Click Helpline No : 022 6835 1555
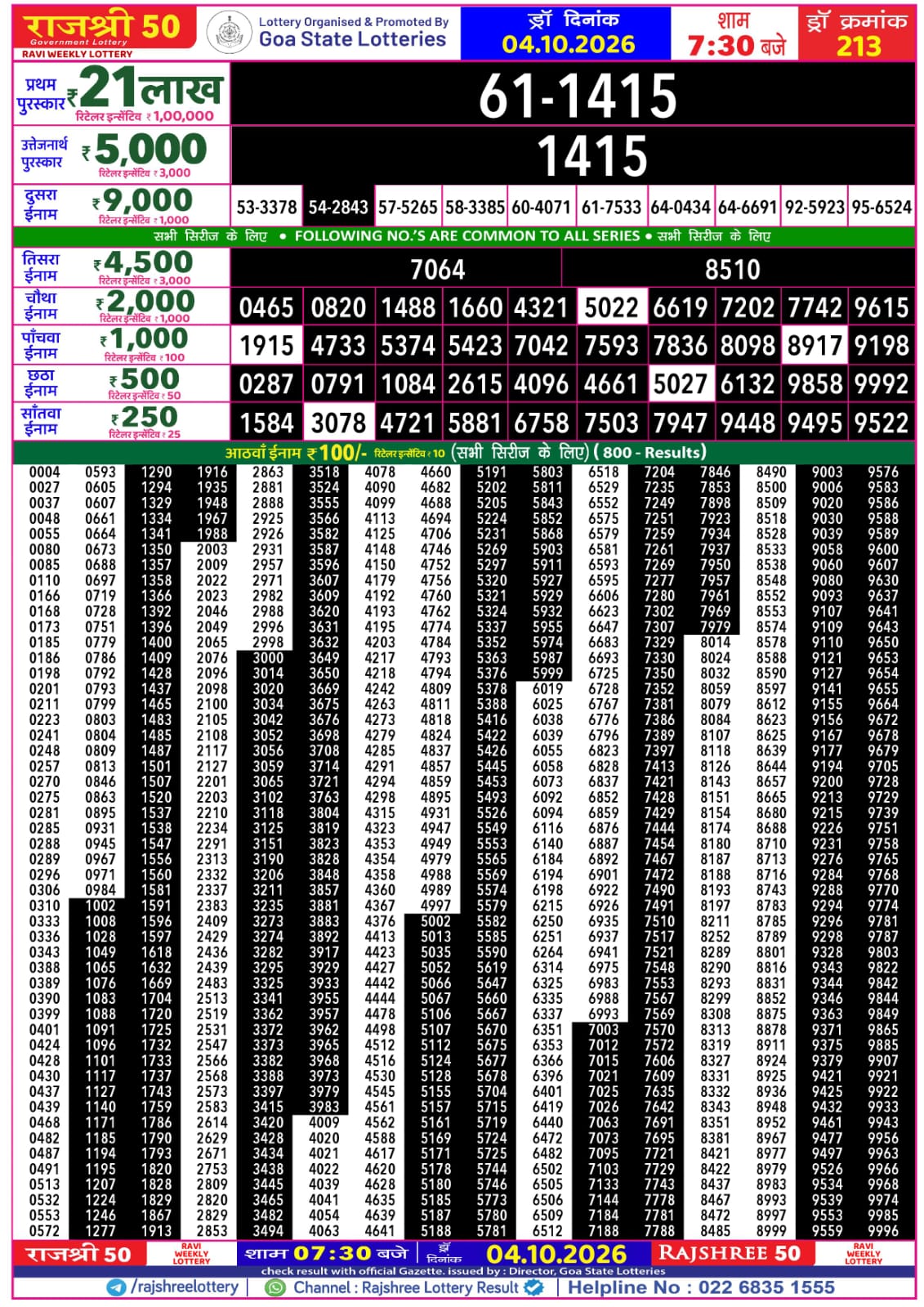 701,1287
